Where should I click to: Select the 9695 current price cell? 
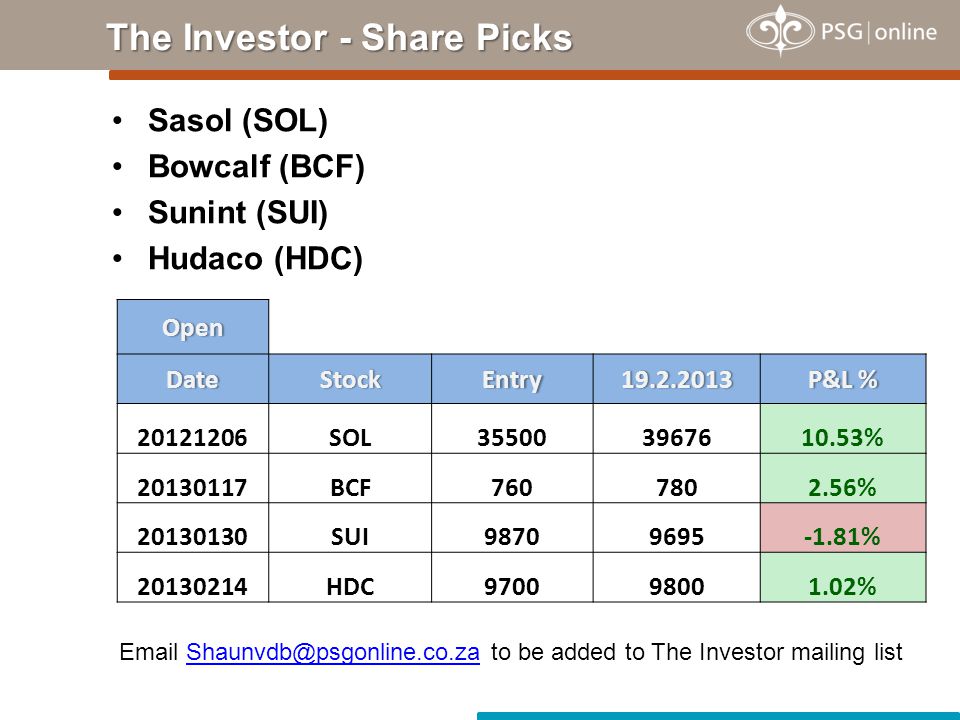677,528
